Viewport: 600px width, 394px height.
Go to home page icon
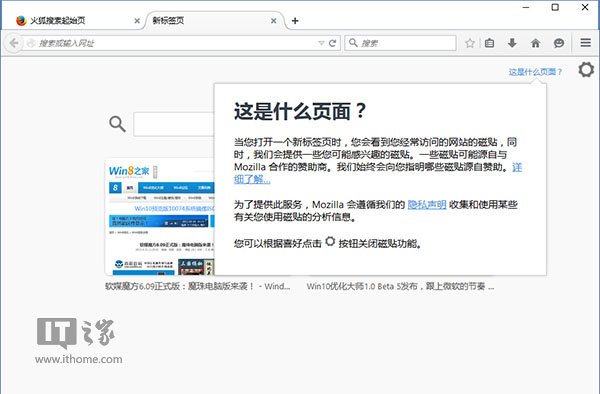point(536,43)
